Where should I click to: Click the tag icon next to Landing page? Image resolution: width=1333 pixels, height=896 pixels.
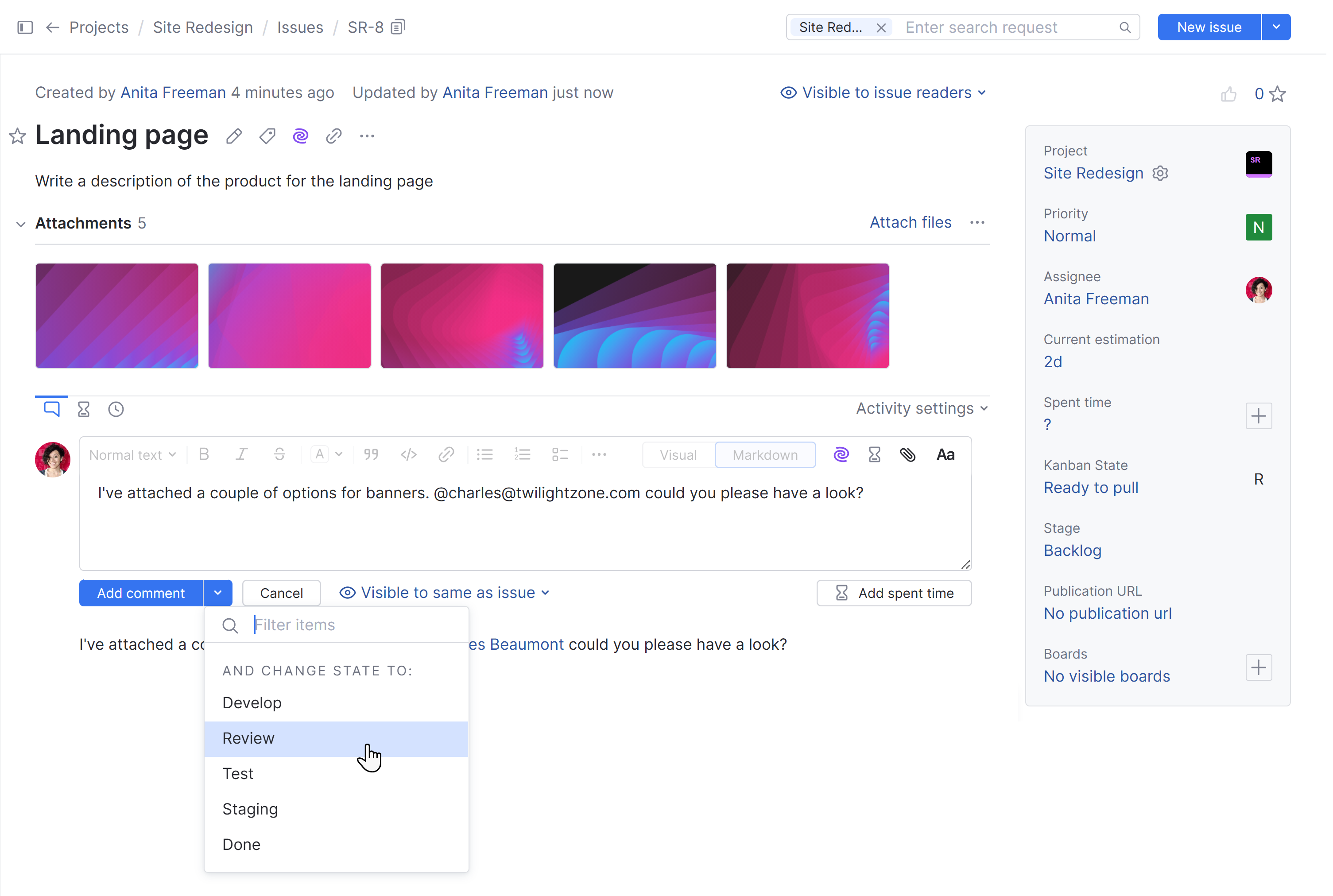(267, 136)
